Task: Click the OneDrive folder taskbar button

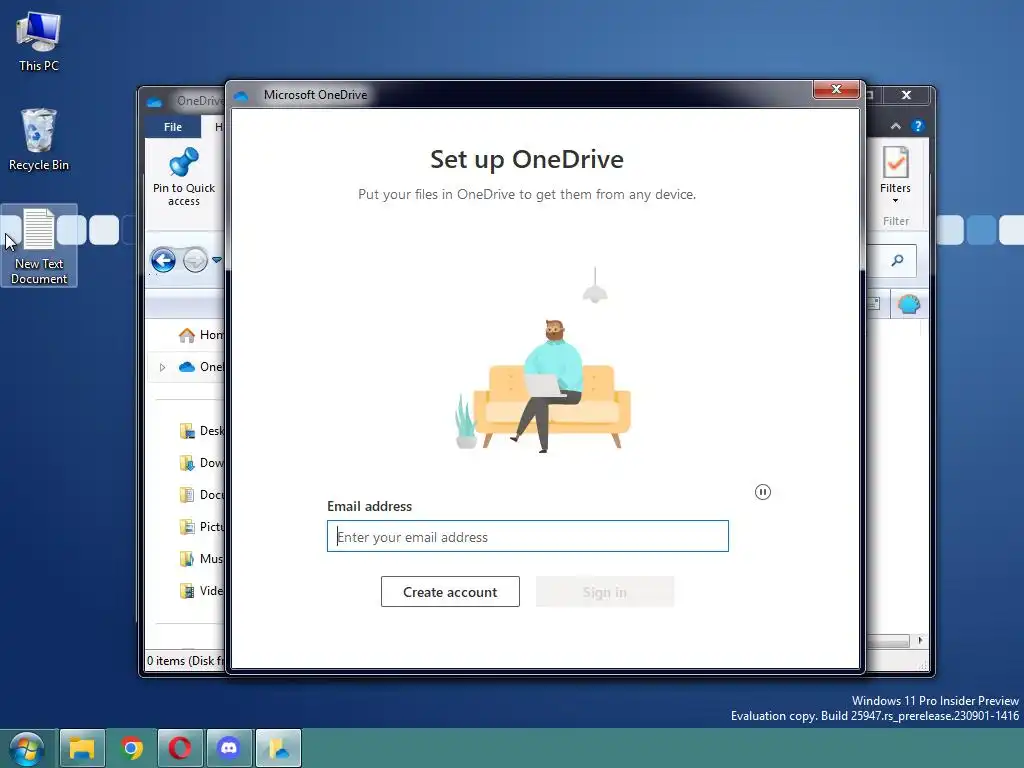Action: point(278,748)
